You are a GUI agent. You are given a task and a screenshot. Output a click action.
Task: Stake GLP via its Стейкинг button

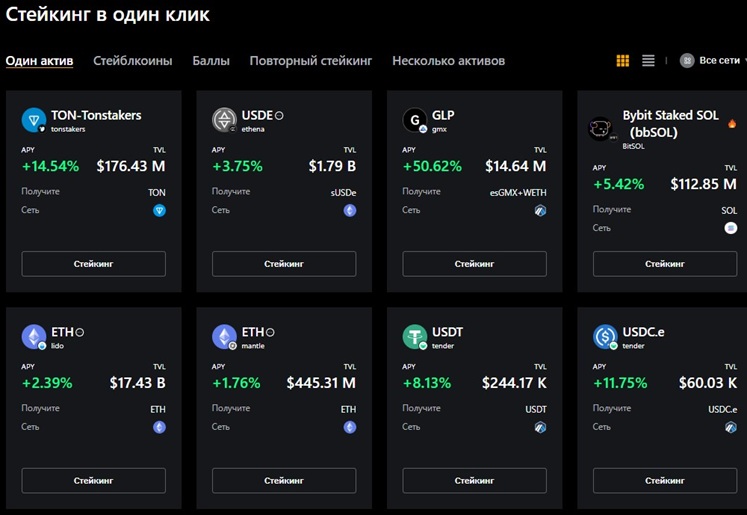pos(474,263)
